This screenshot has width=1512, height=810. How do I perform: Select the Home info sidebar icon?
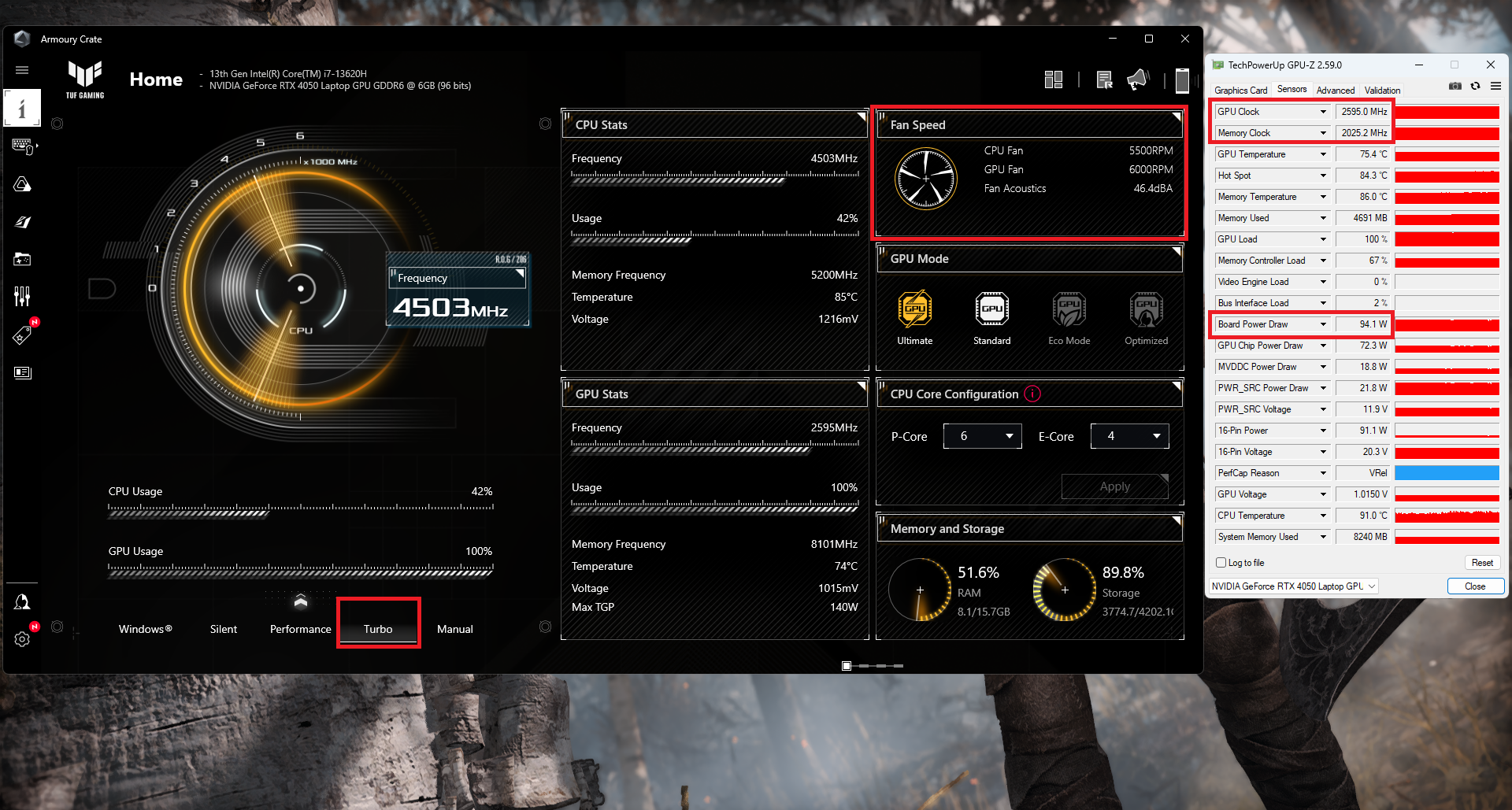(x=22, y=109)
